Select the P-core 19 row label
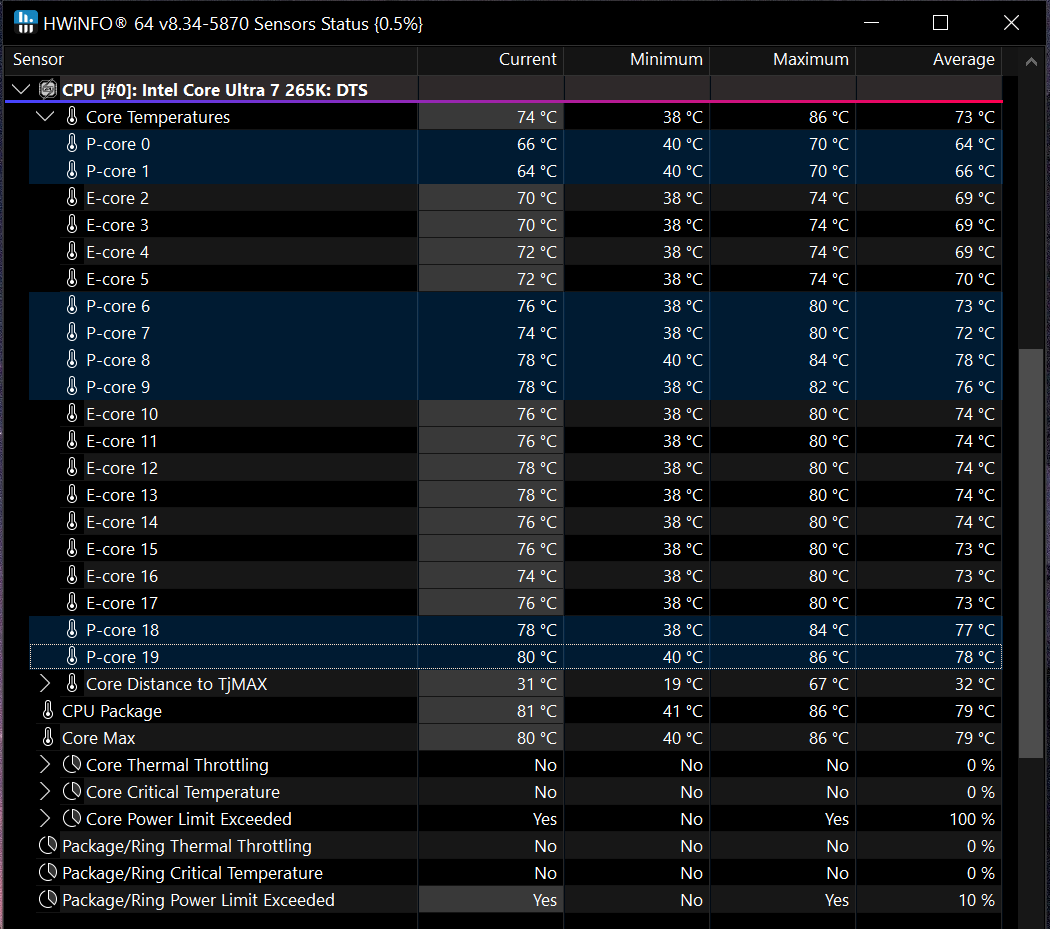Viewport: 1050px width, 929px height. (123, 657)
